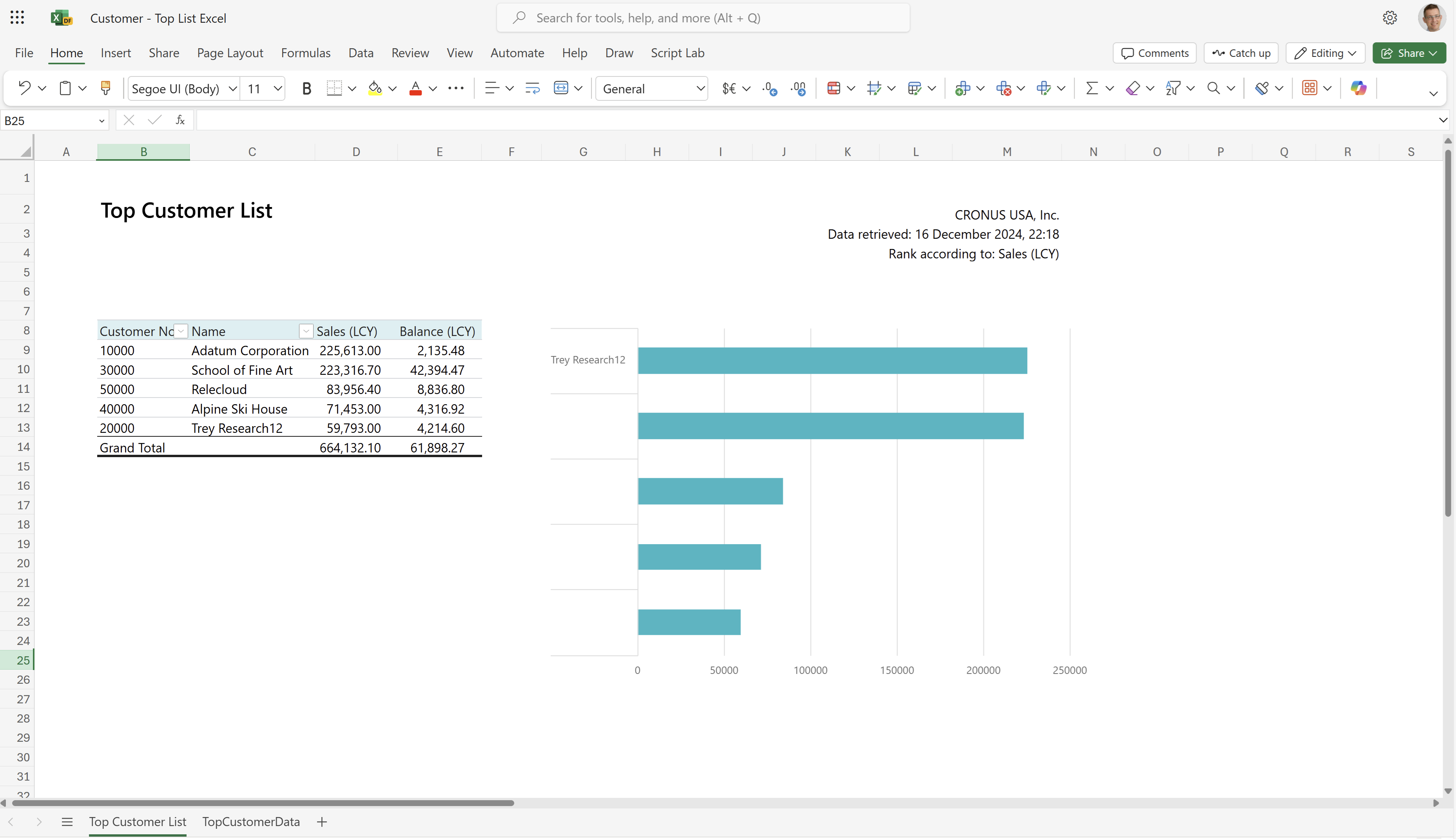Switch to the TopCustomerData tab

[251, 821]
